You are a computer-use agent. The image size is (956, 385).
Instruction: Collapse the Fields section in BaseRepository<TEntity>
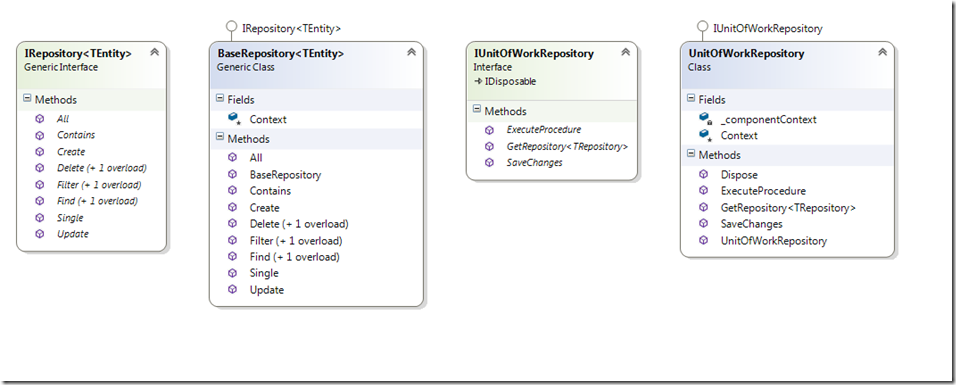[219, 98]
